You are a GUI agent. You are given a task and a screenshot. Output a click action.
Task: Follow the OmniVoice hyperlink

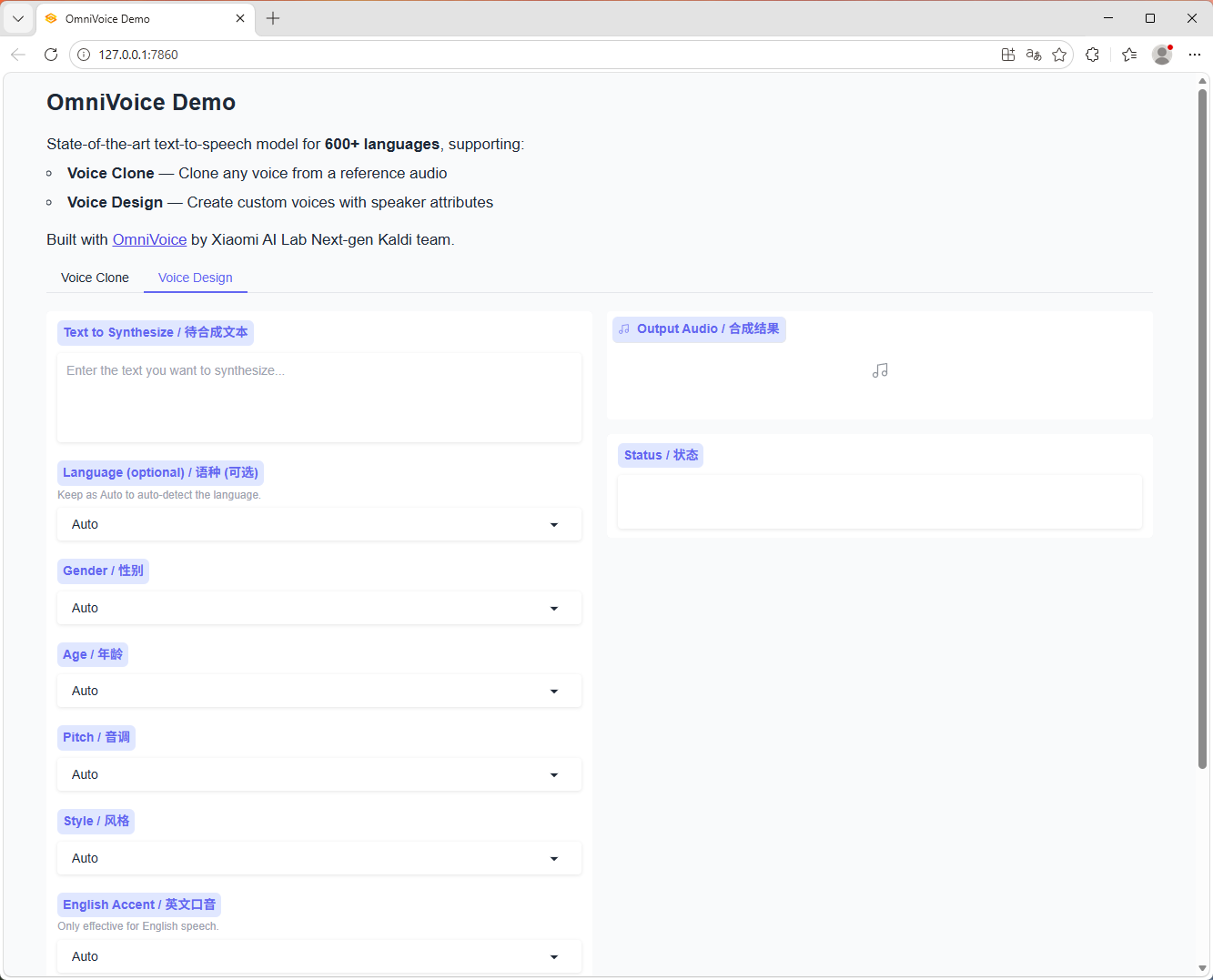click(149, 240)
